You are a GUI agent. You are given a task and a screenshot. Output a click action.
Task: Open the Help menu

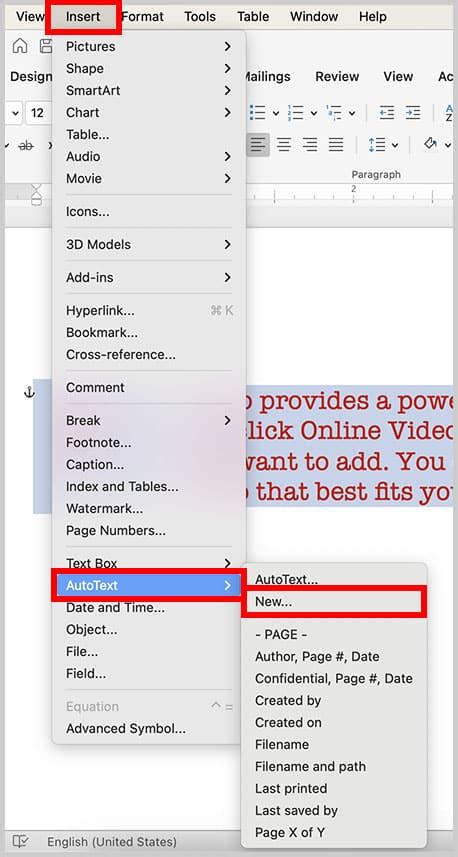373,16
